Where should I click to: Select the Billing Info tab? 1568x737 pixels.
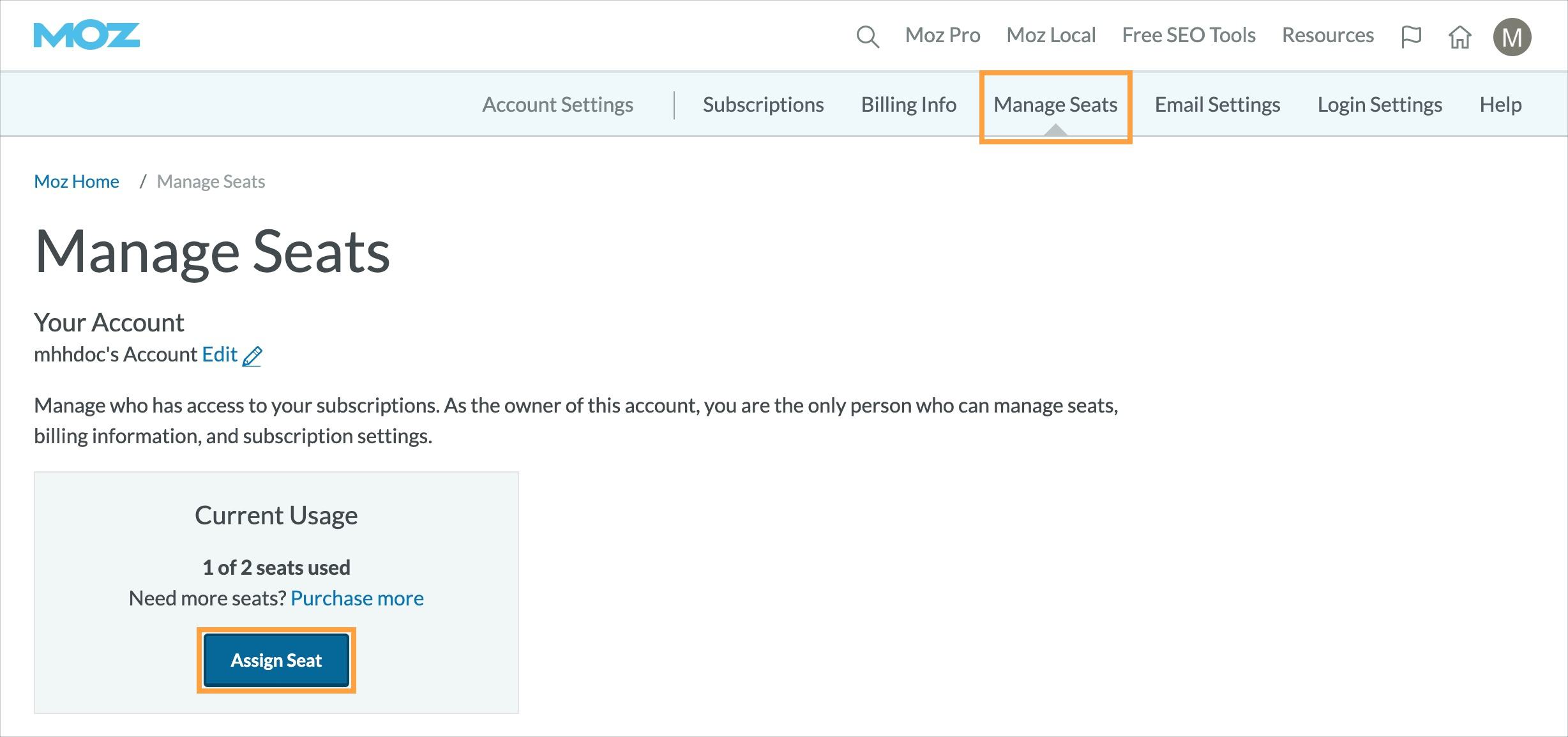[x=908, y=104]
